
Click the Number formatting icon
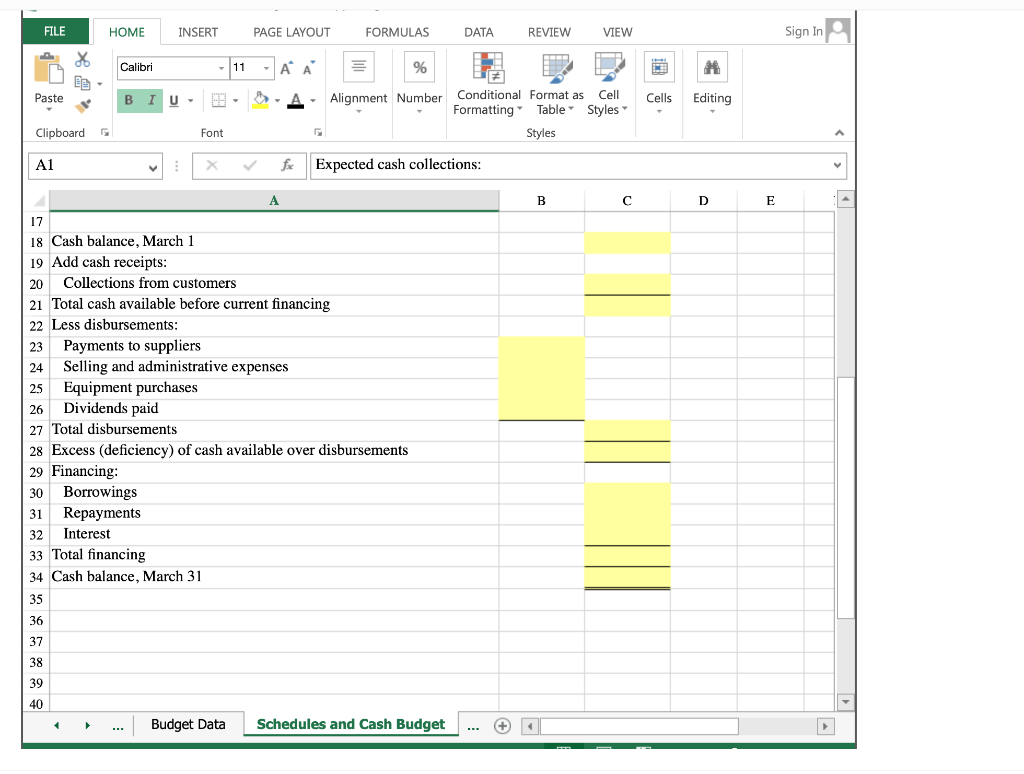pos(419,68)
